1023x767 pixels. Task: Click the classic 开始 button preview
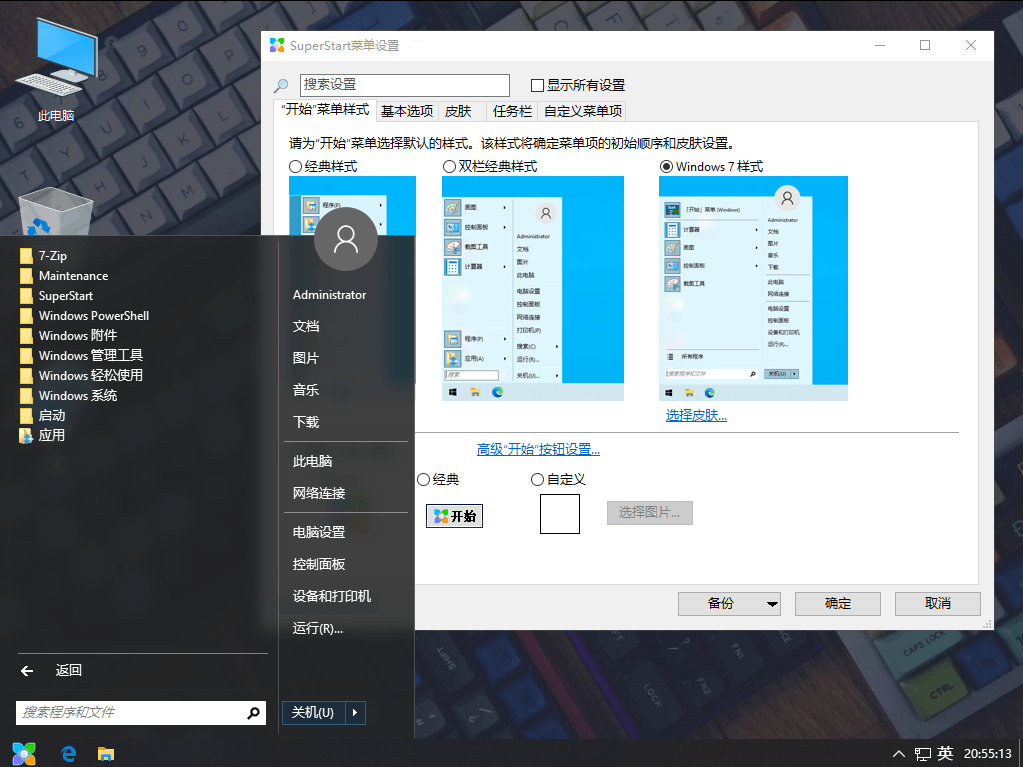(455, 517)
